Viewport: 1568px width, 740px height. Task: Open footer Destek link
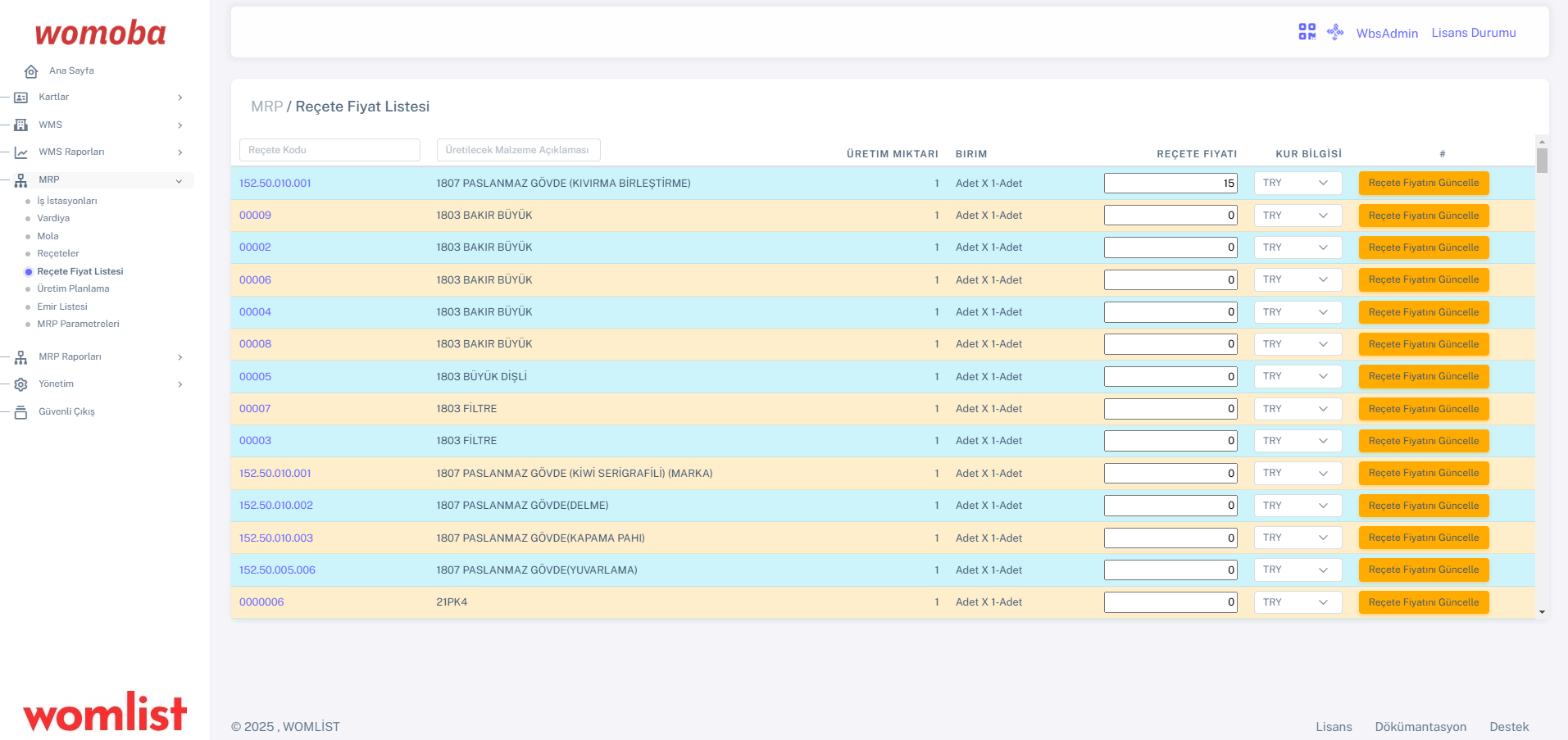pos(1509,727)
